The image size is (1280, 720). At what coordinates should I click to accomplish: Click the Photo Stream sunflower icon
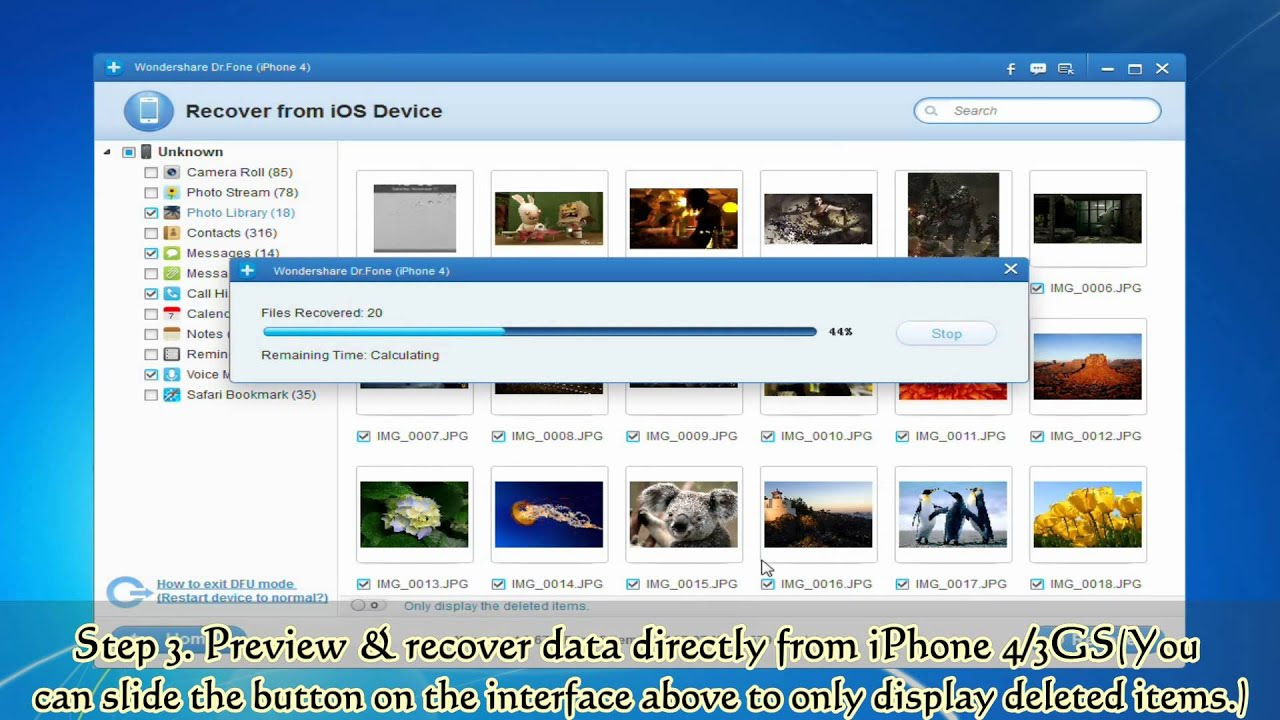point(172,192)
